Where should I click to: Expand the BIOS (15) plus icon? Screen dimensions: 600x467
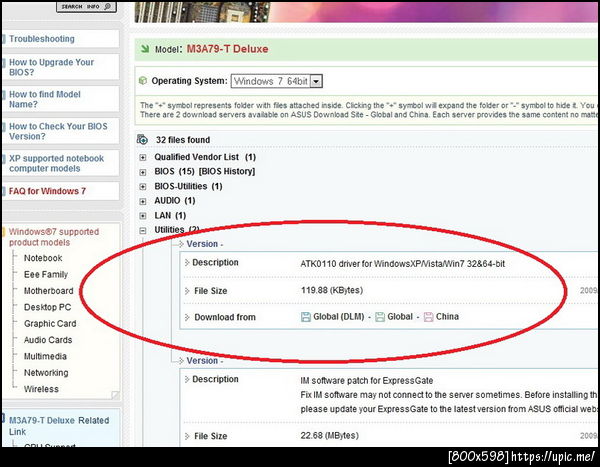click(x=143, y=172)
